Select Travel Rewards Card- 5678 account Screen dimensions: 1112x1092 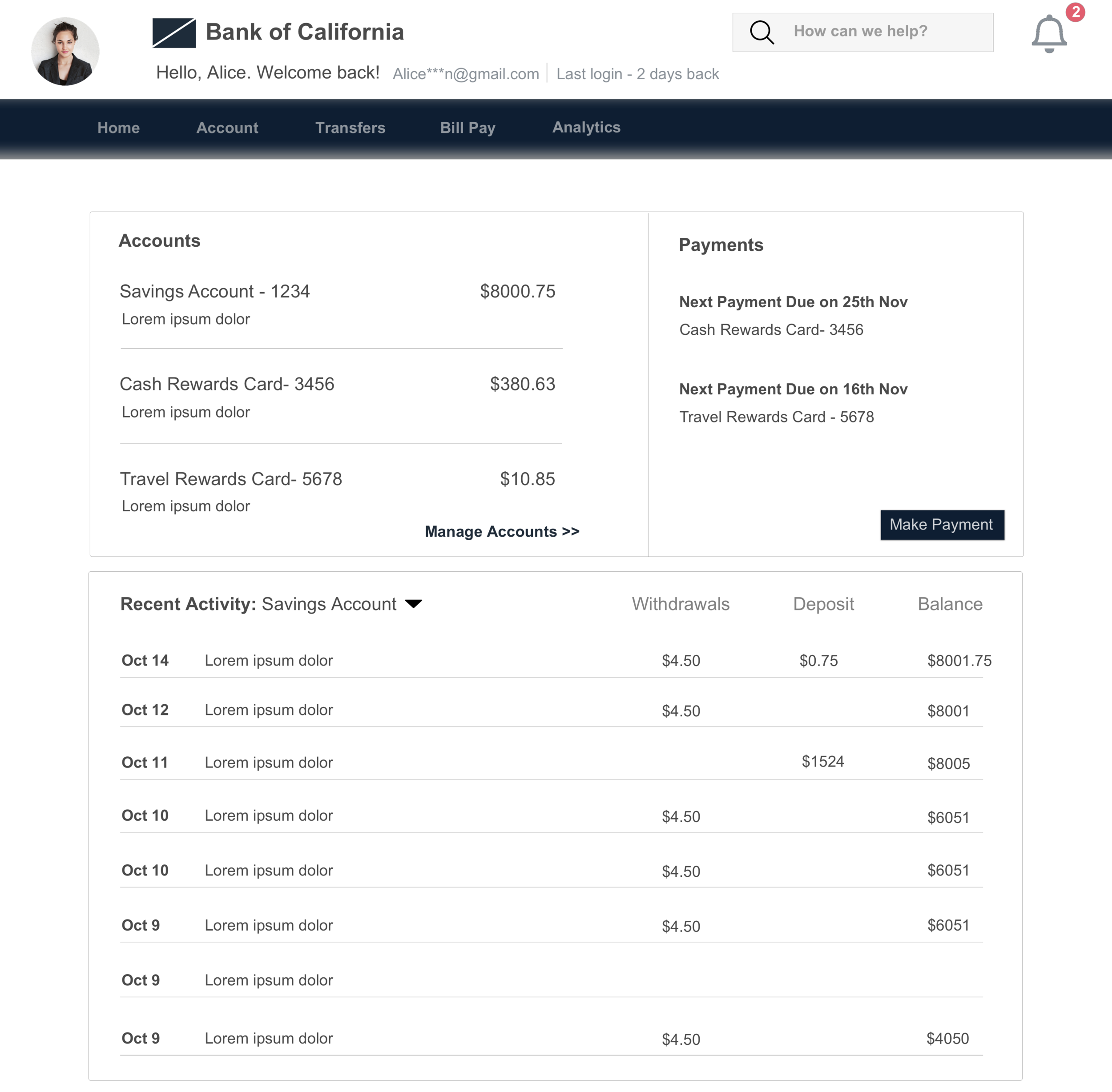point(231,478)
